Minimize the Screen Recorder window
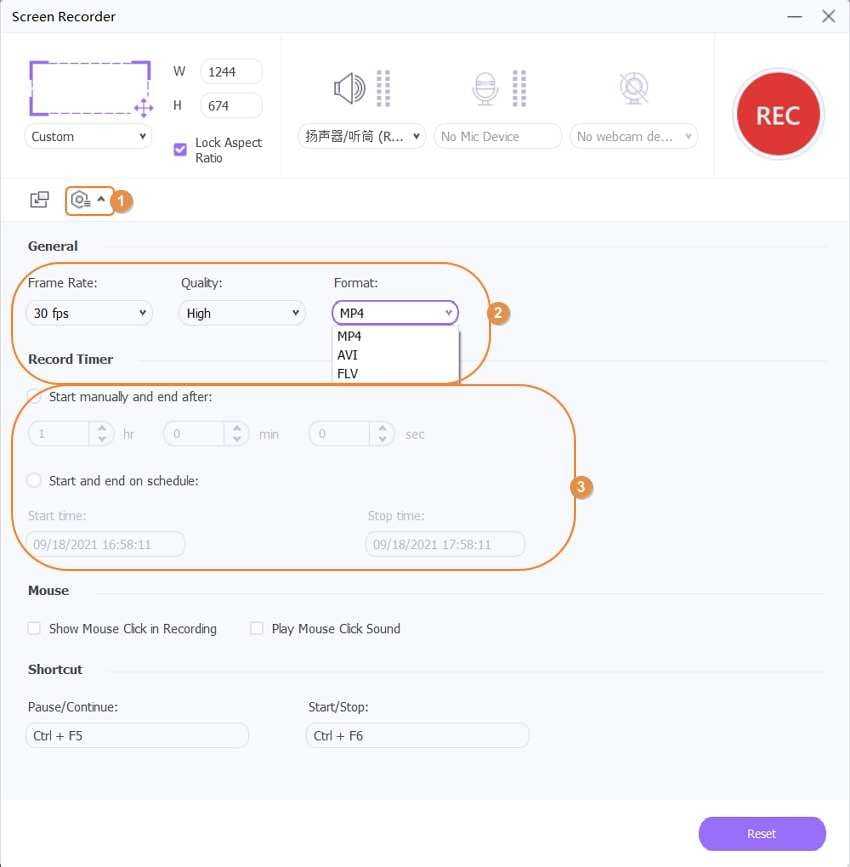This screenshot has height=867, width=850. point(794,17)
